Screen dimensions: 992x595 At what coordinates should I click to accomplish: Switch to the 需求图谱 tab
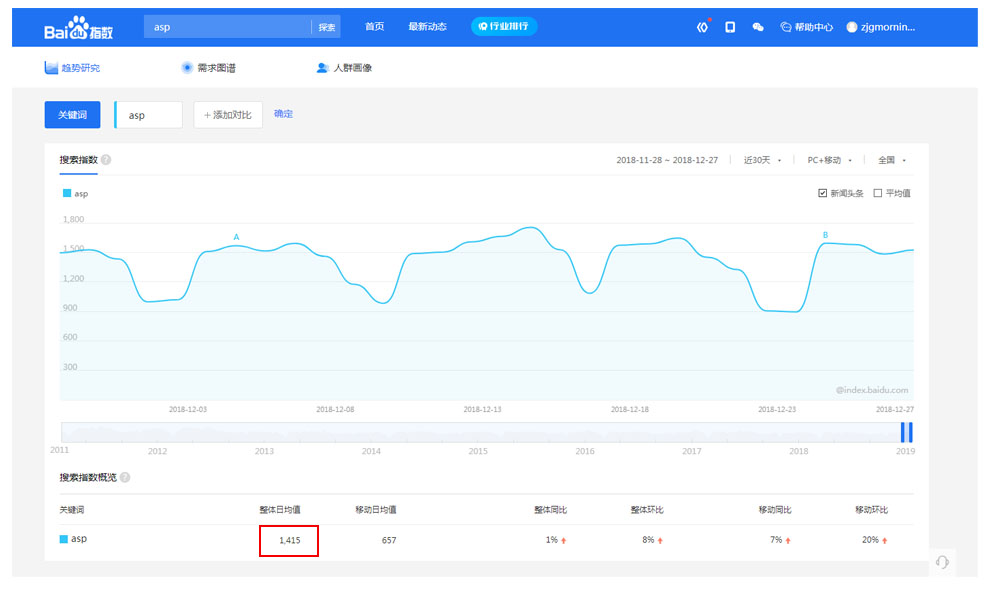coord(208,68)
